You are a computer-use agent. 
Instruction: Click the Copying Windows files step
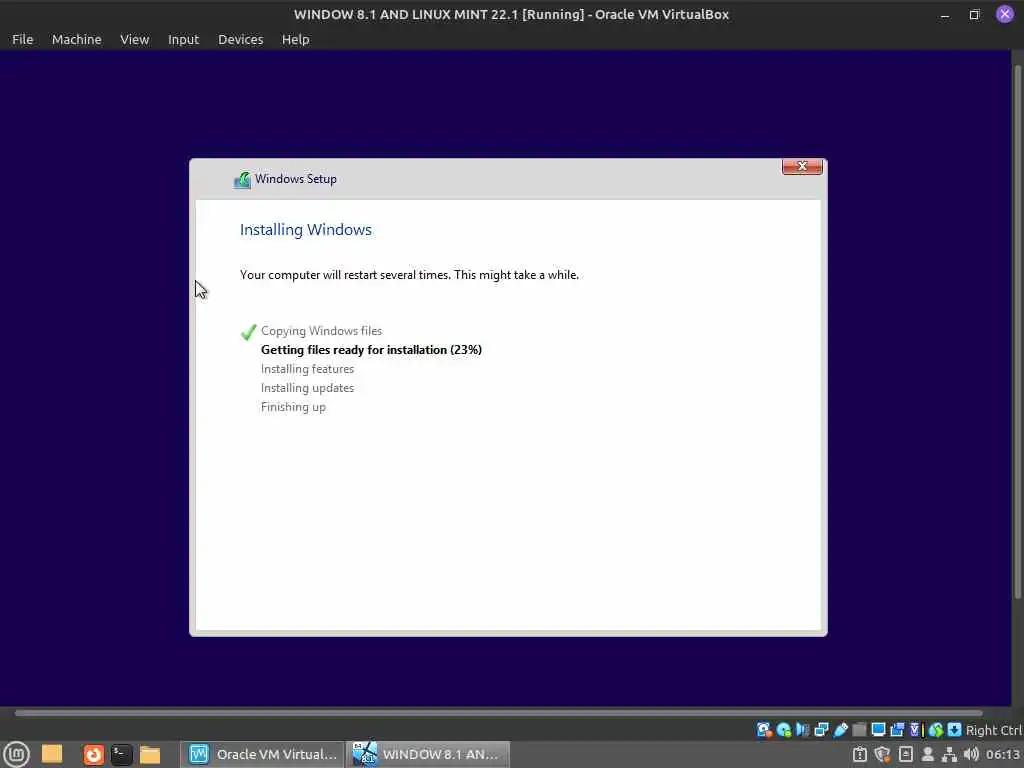(x=321, y=331)
